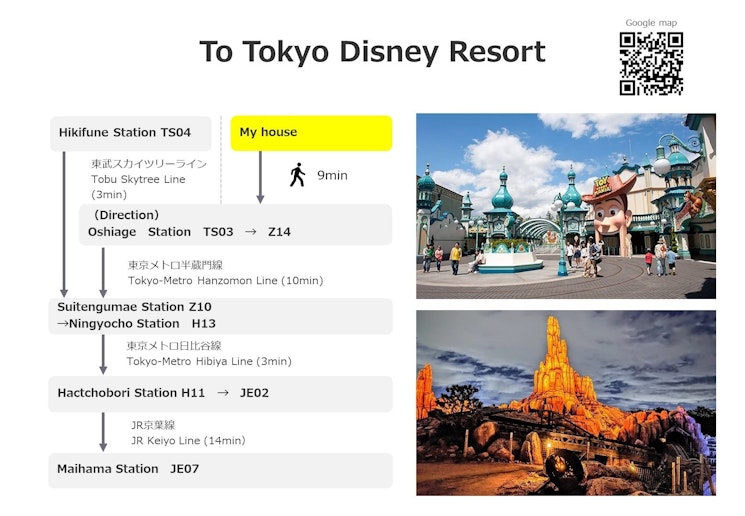
Task: Click the 9min walking time text
Action: pos(332,176)
